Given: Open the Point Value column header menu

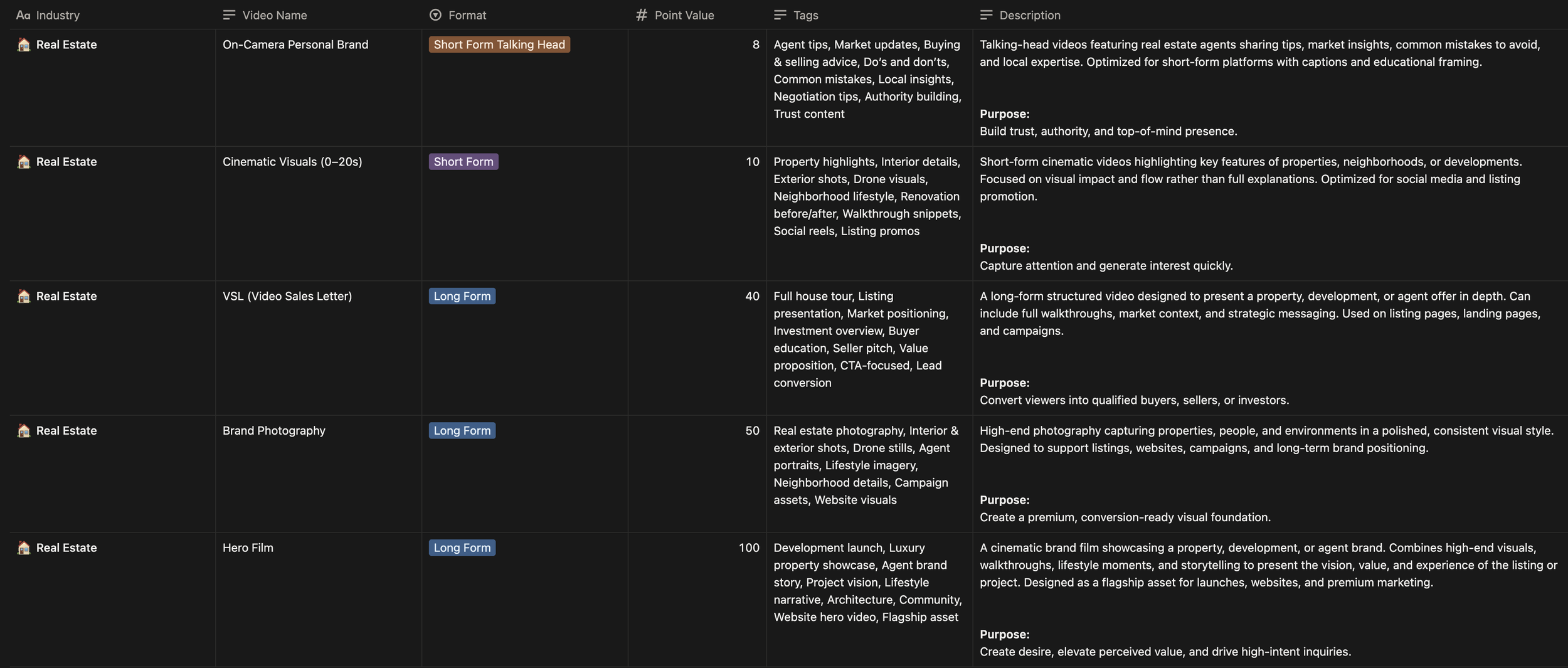Looking at the screenshot, I should point(684,15).
